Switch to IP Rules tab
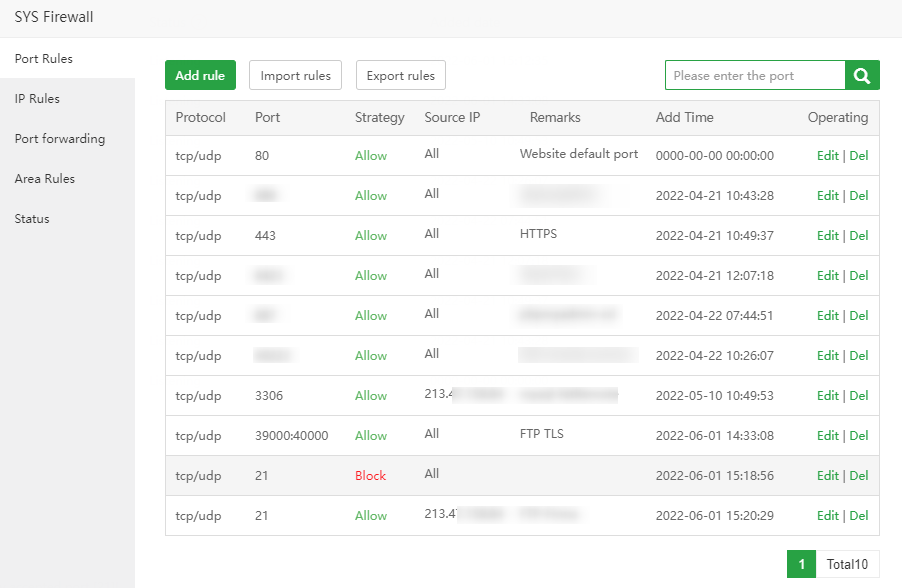The image size is (902, 588). tap(37, 99)
